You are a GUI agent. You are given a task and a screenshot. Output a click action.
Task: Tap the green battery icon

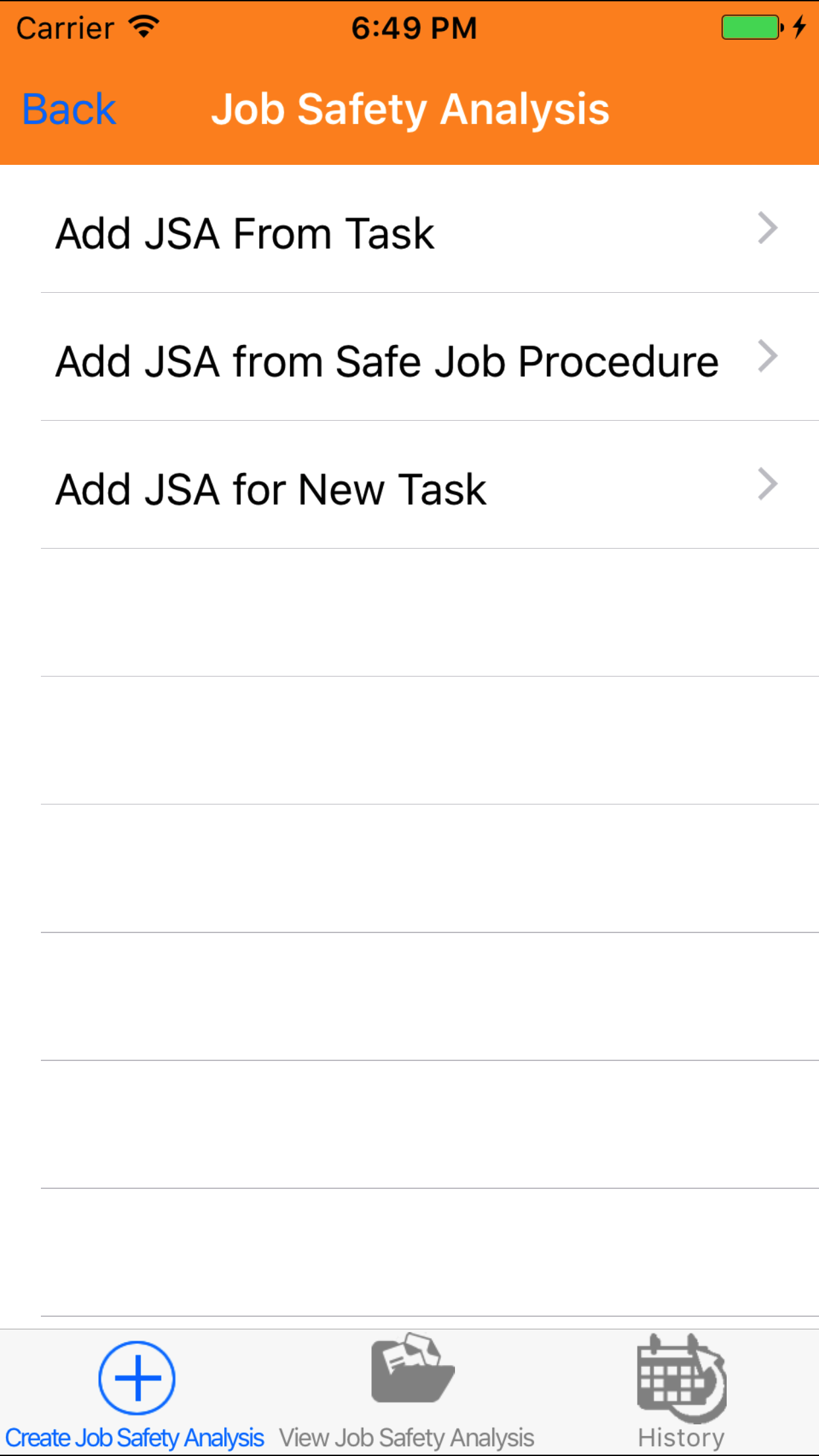[x=750, y=28]
